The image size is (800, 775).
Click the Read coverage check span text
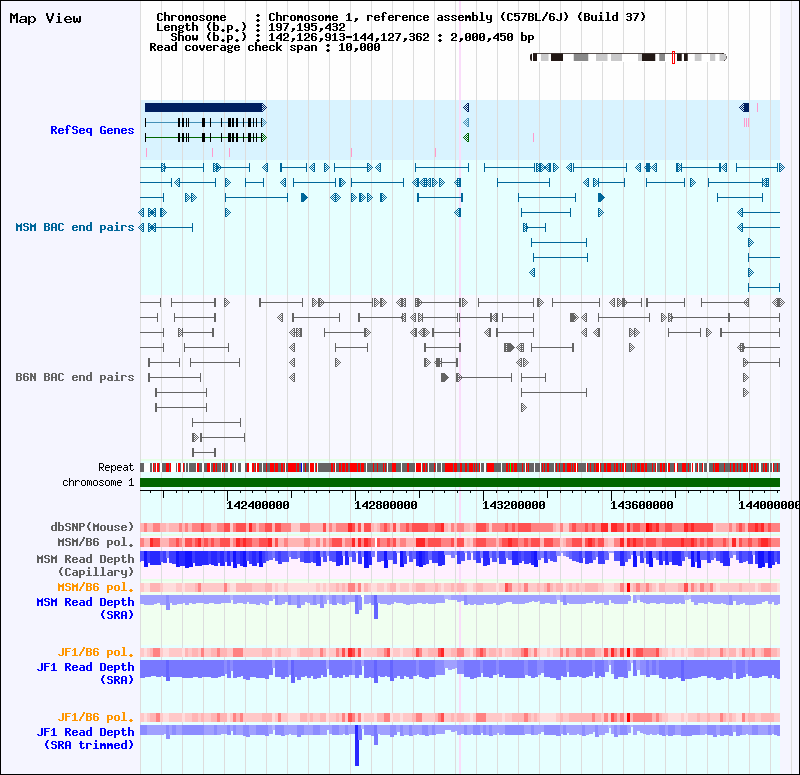264,47
